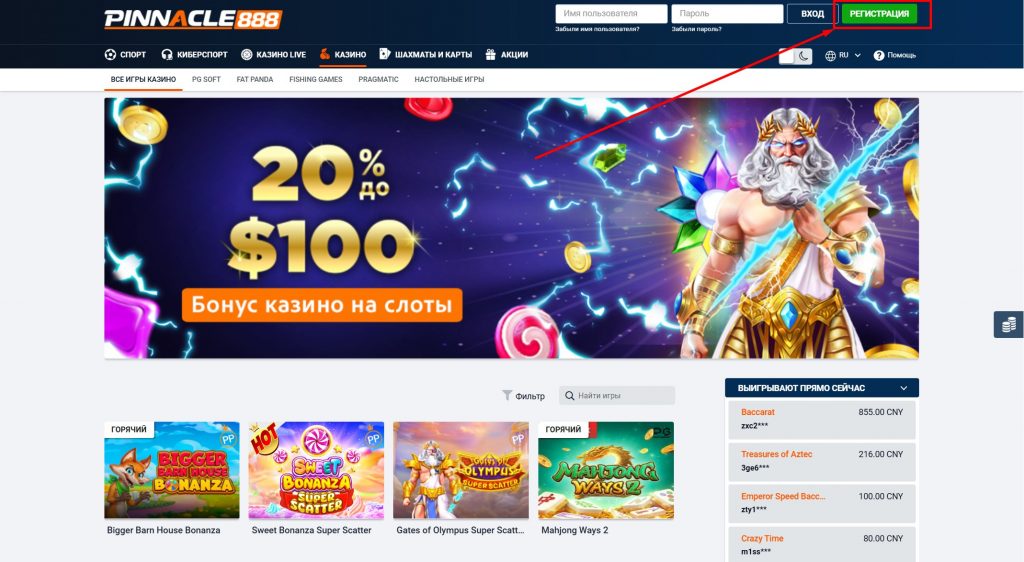Open the floating coins stack widget
The width and height of the screenshot is (1024, 562).
click(1008, 324)
